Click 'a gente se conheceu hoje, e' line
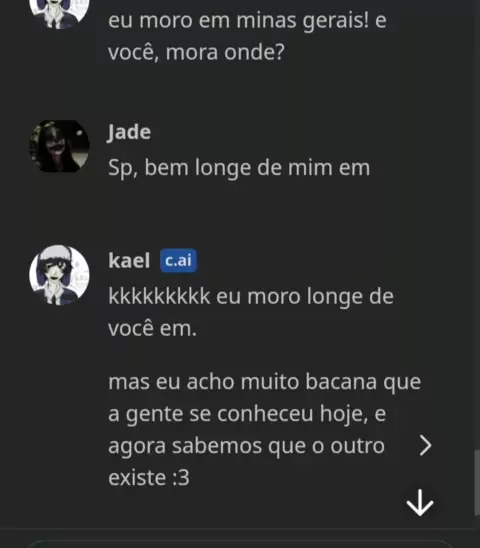 [x=247, y=413]
